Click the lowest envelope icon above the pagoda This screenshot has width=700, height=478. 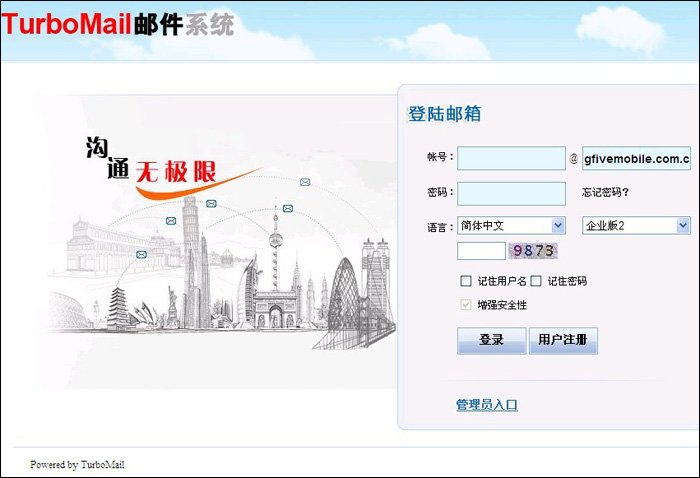pyautogui.click(x=142, y=255)
